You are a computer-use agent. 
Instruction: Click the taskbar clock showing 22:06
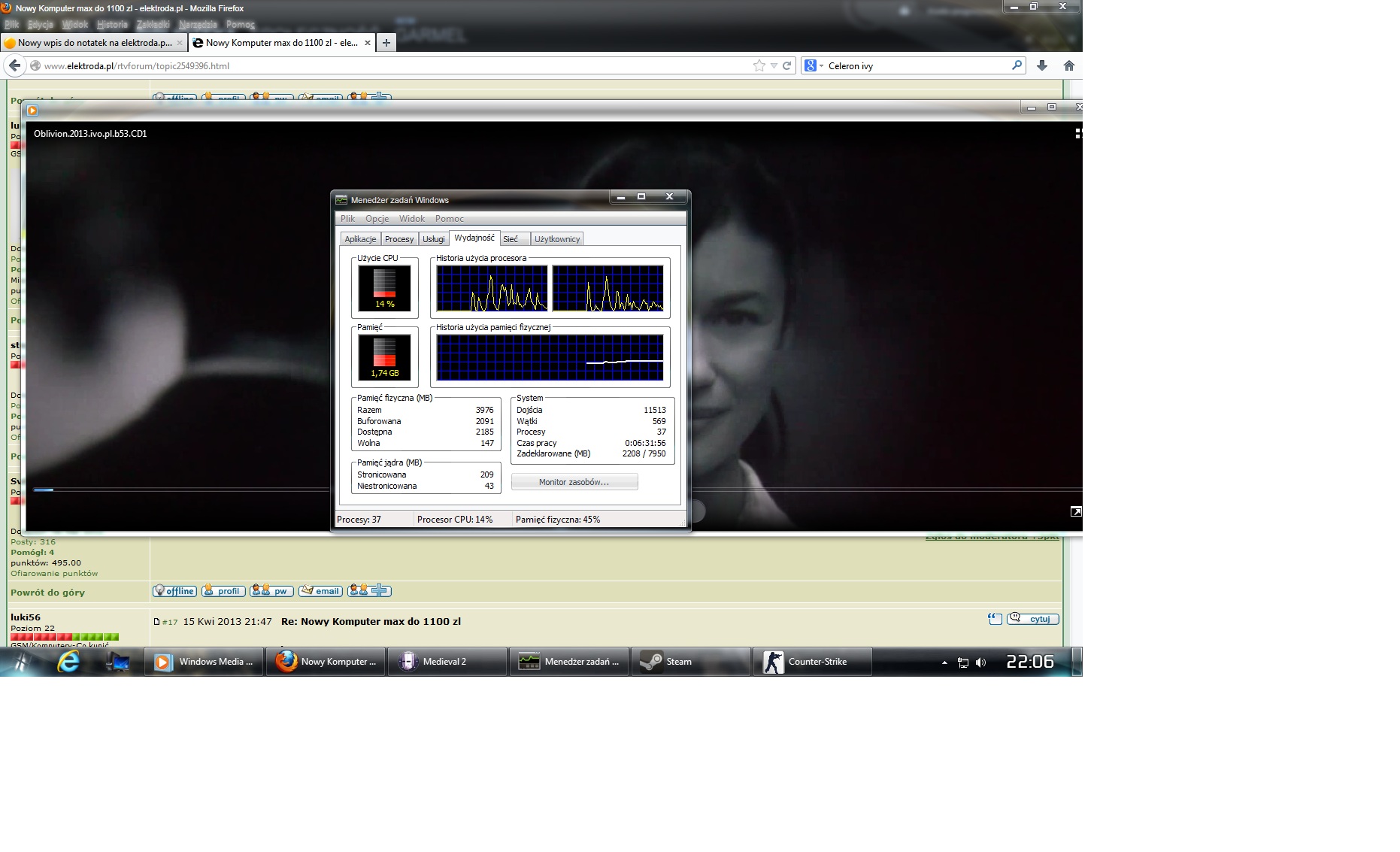(1030, 662)
